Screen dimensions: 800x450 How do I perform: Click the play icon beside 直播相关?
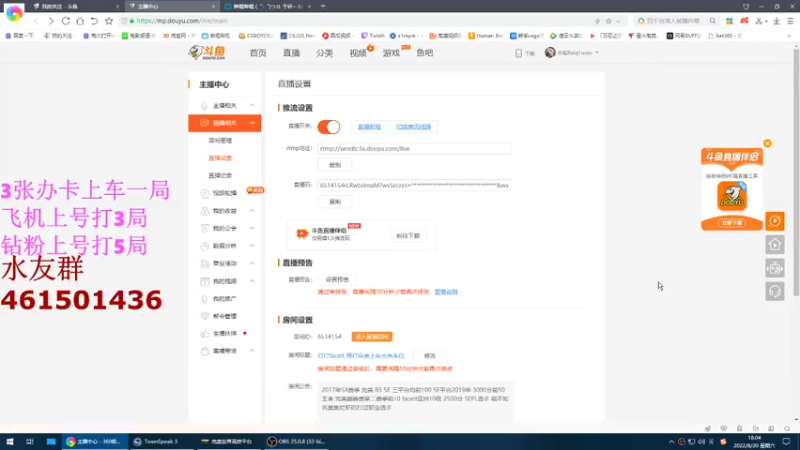[204, 123]
